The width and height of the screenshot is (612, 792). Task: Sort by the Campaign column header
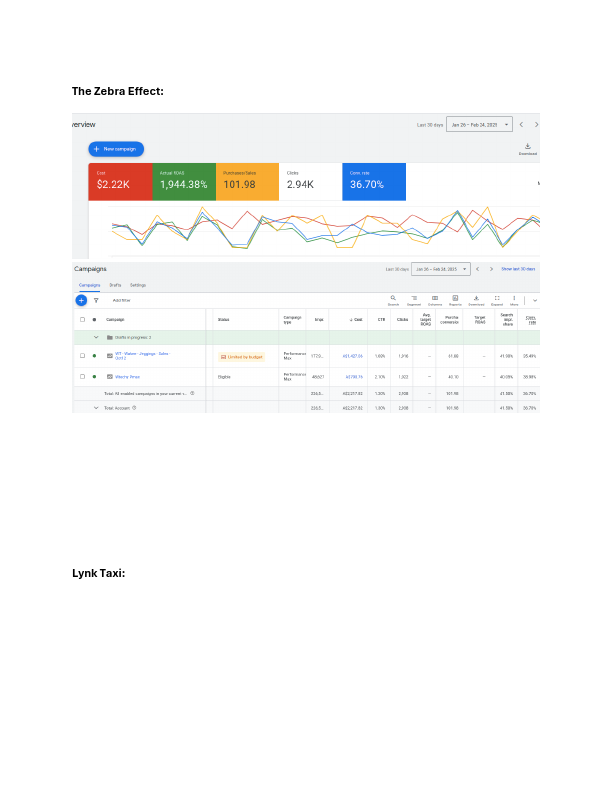click(115, 320)
